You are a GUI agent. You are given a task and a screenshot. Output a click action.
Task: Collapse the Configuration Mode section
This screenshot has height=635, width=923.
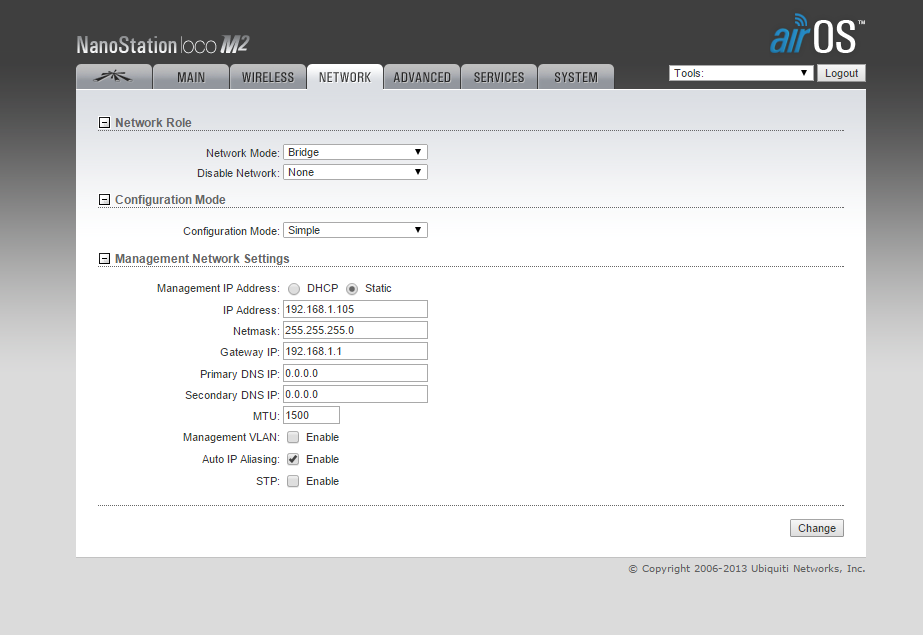click(104, 200)
